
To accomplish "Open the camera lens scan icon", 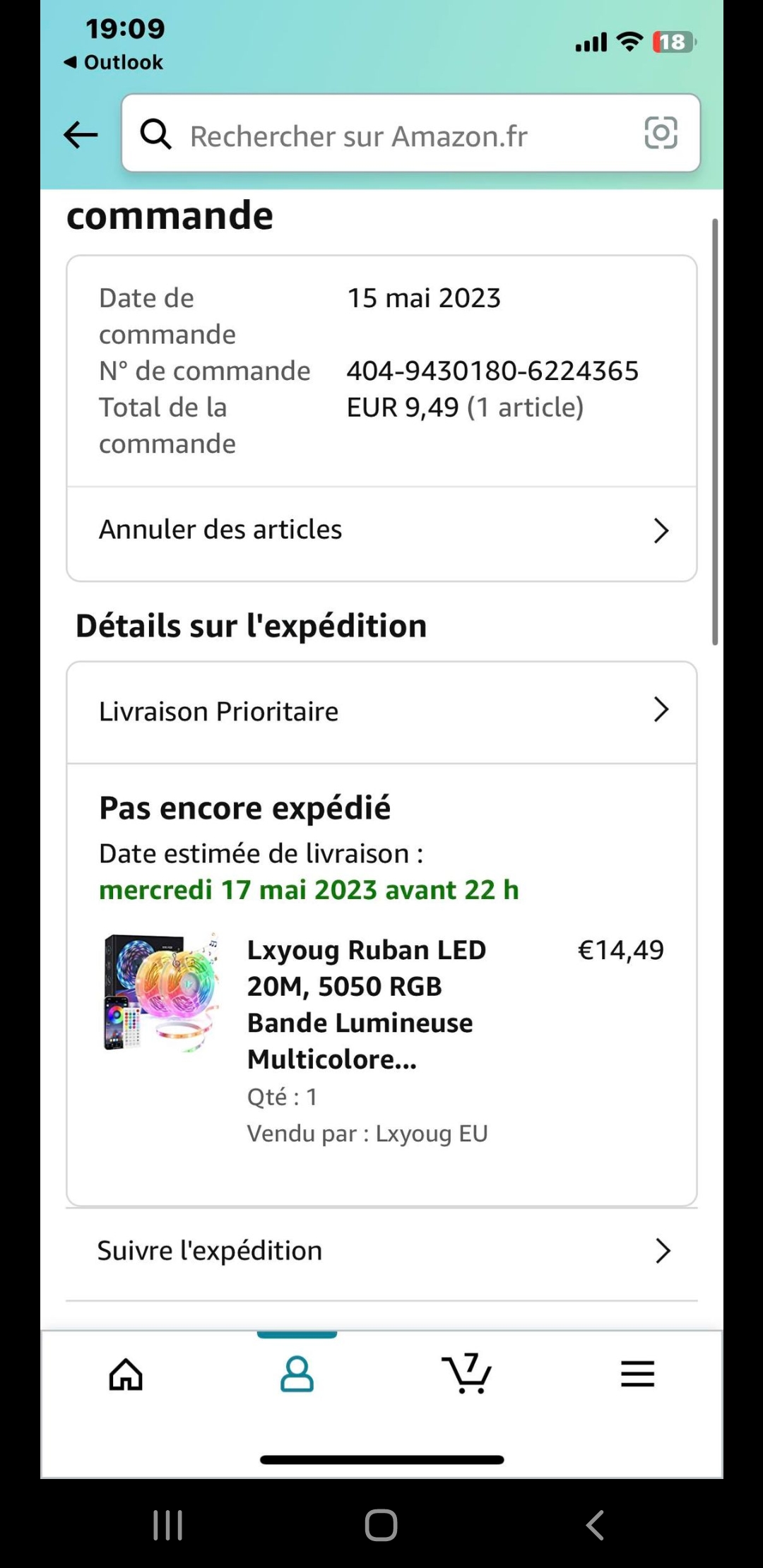I will [x=661, y=133].
